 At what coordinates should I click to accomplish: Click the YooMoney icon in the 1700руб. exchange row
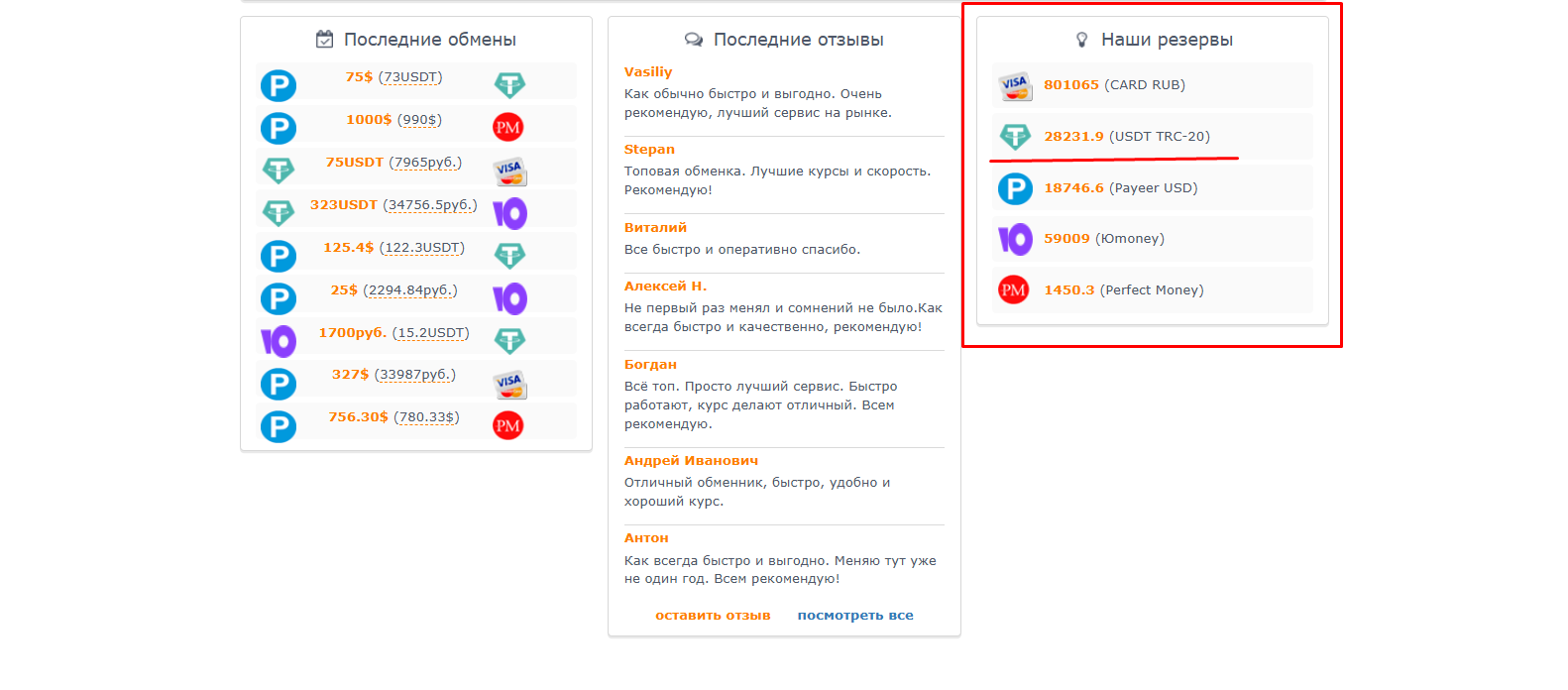point(279,341)
